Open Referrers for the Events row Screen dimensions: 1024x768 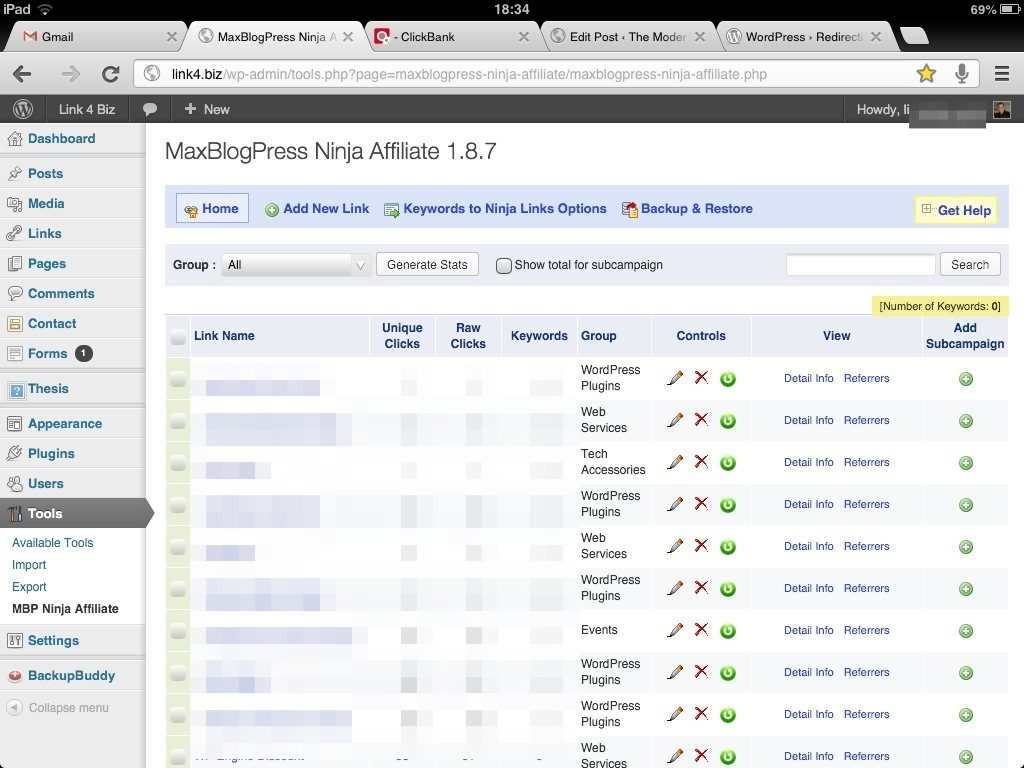coord(867,630)
